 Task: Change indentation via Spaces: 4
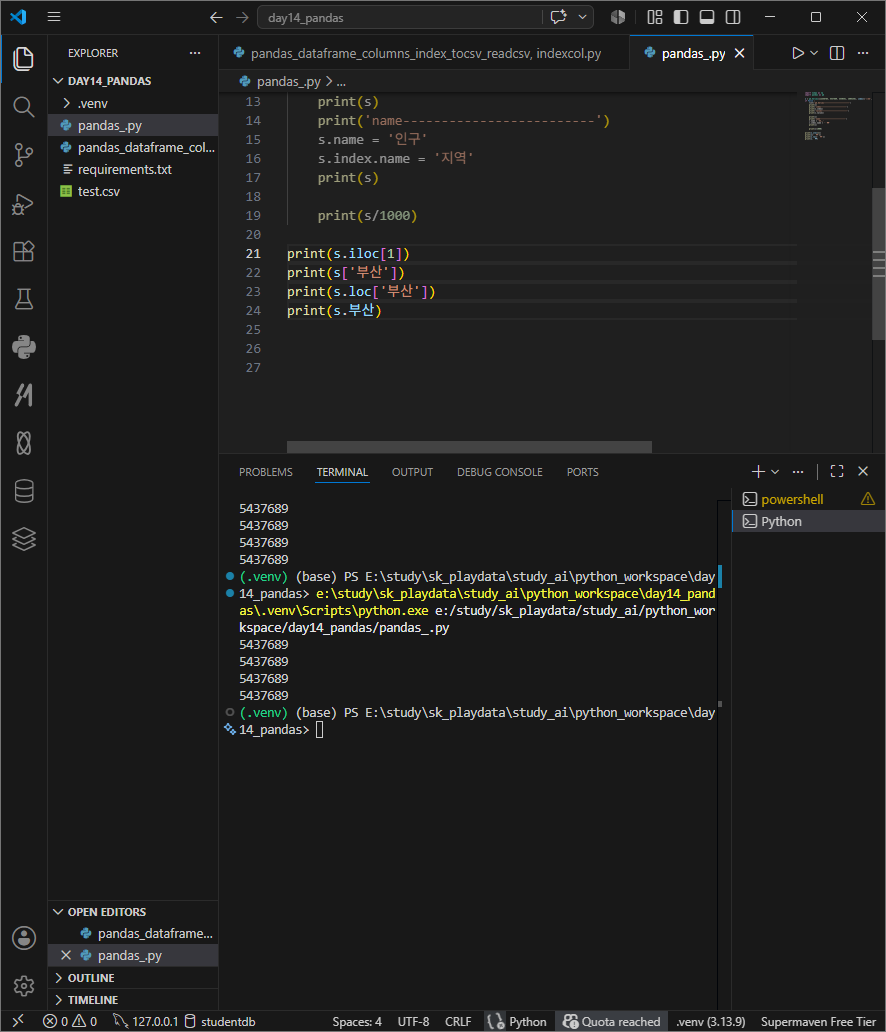tap(357, 1021)
